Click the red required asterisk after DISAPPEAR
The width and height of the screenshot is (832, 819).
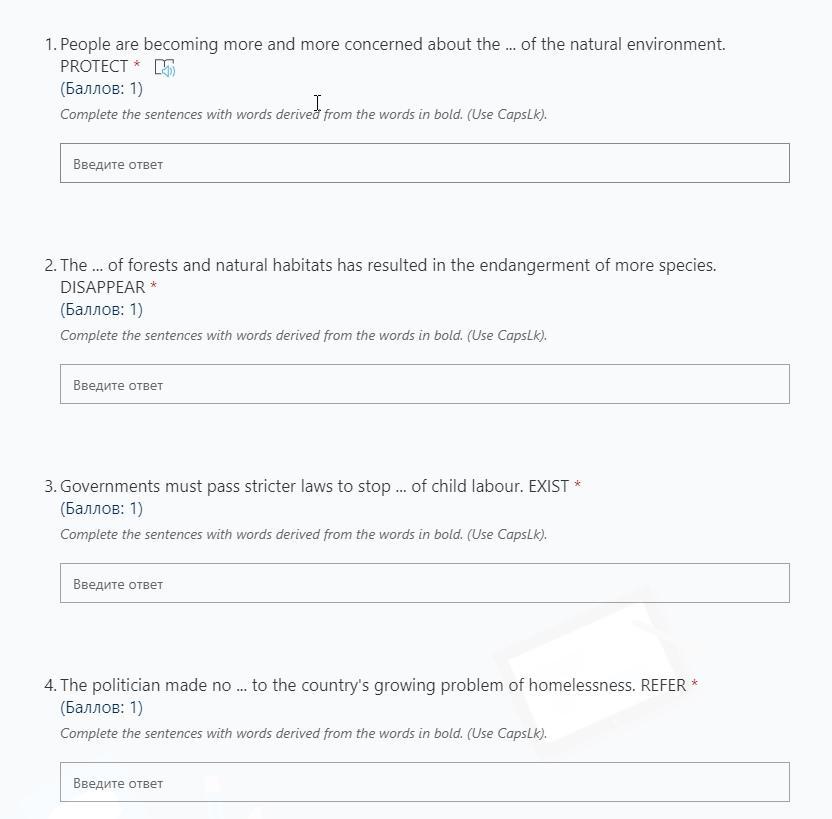tap(153, 287)
